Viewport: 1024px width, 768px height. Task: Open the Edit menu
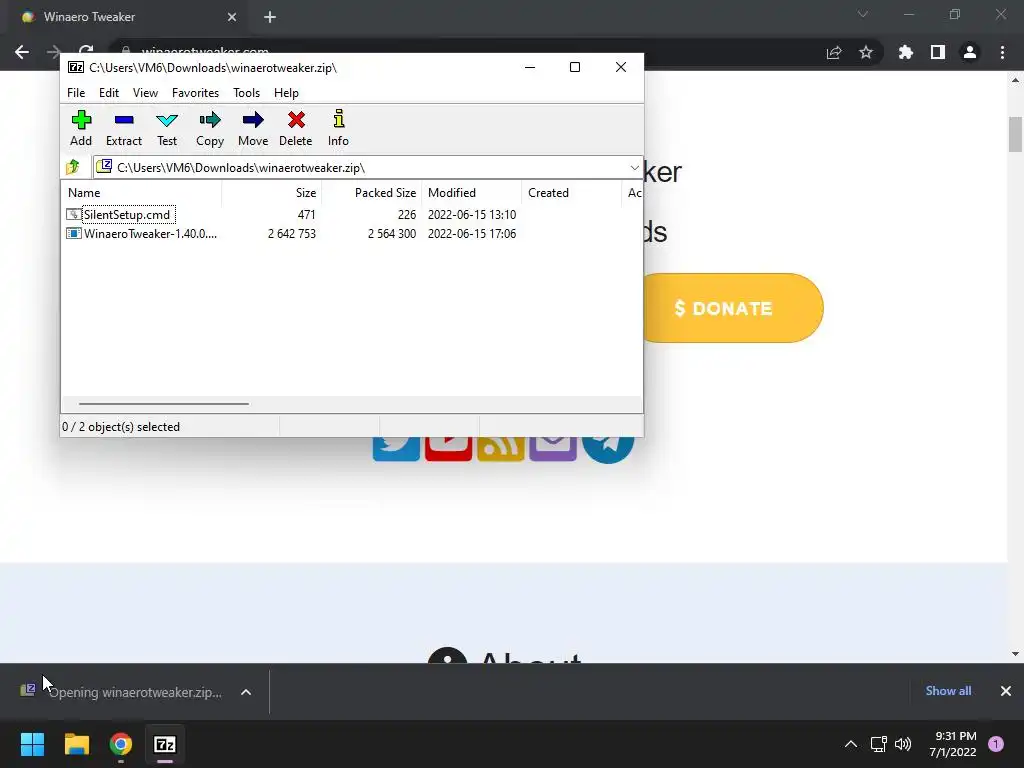pos(108,93)
